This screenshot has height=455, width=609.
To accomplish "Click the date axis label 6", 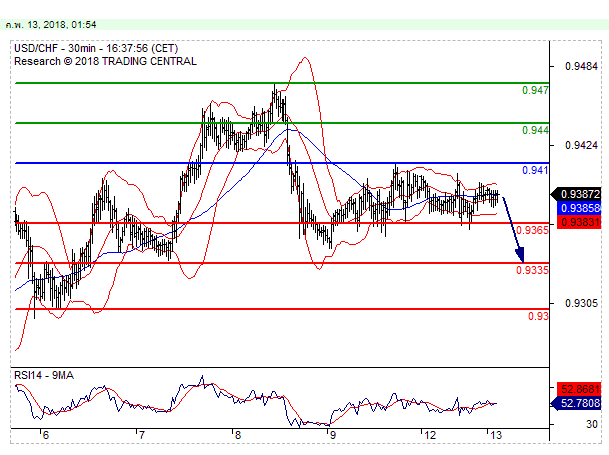I will click(46, 435).
